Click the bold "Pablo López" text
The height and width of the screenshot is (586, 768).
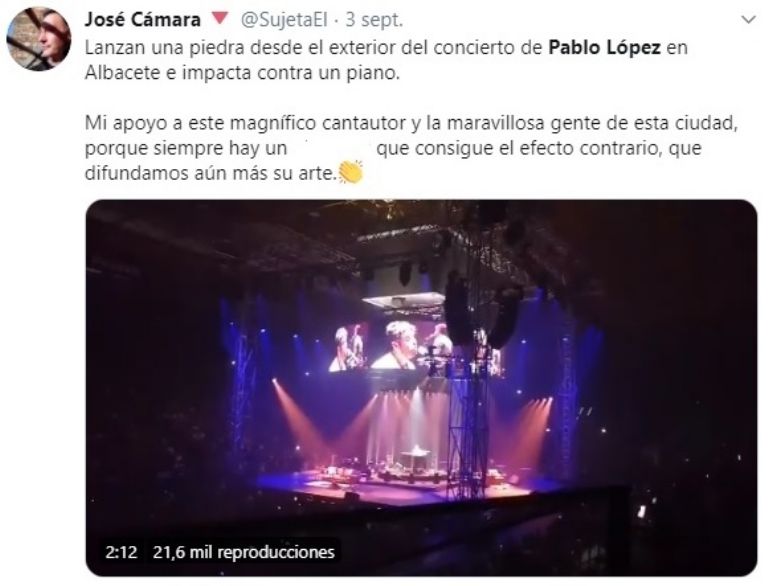604,48
